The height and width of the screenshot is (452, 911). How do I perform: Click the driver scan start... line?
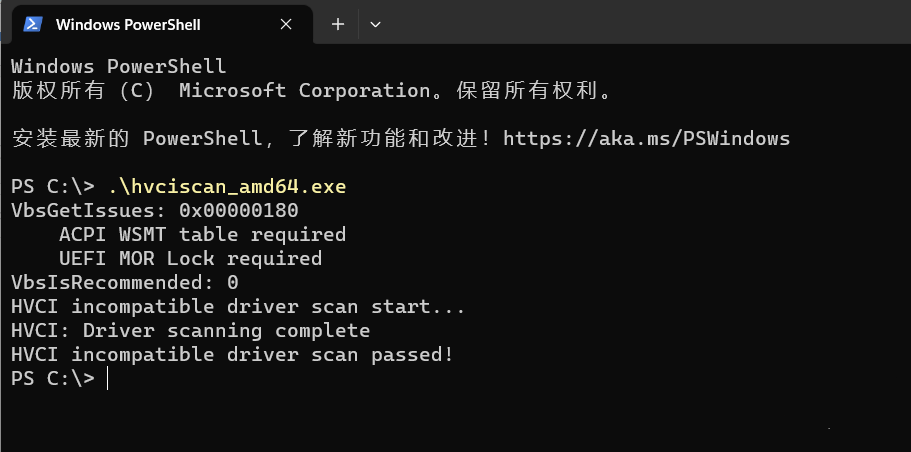pos(238,306)
